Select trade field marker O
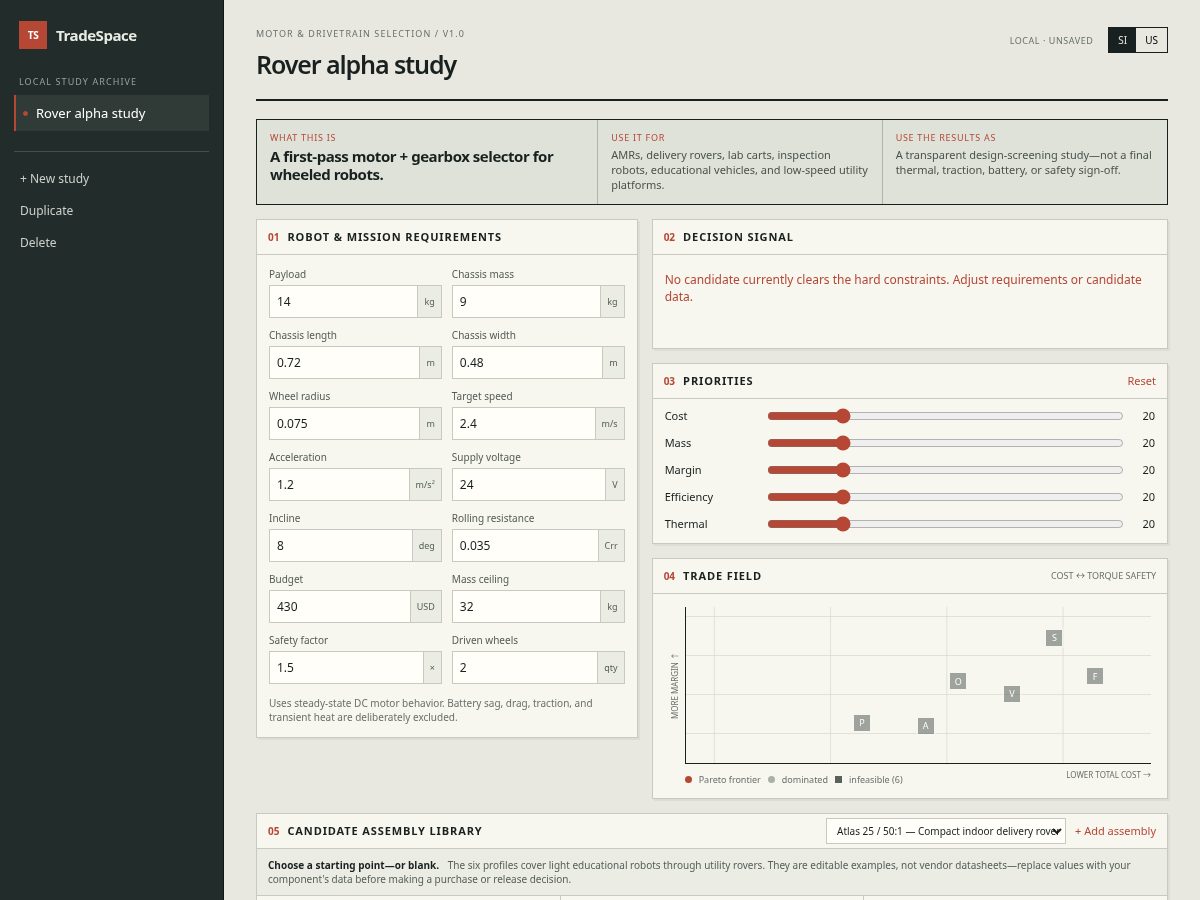Image resolution: width=1200 pixels, height=900 pixels. tap(958, 681)
